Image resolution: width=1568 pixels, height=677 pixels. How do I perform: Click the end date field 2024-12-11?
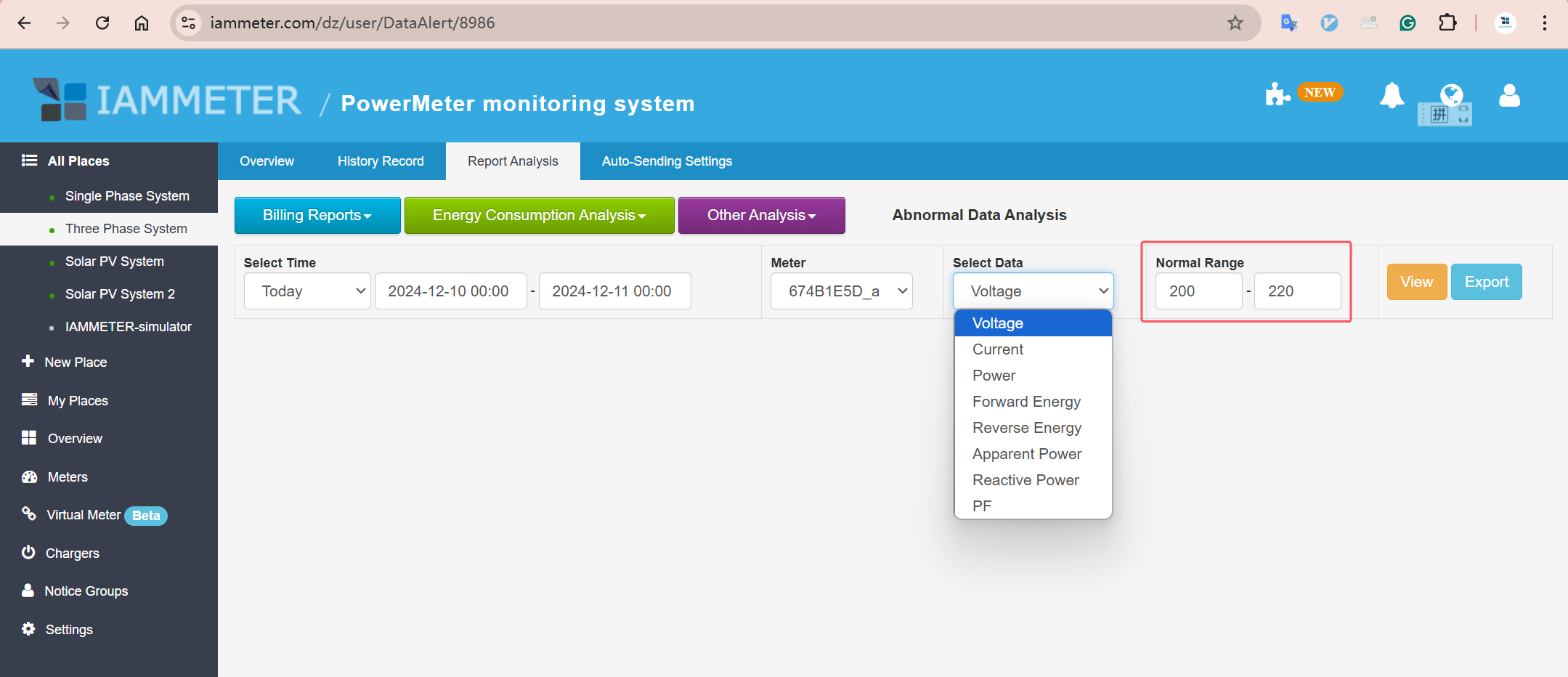[x=614, y=291]
